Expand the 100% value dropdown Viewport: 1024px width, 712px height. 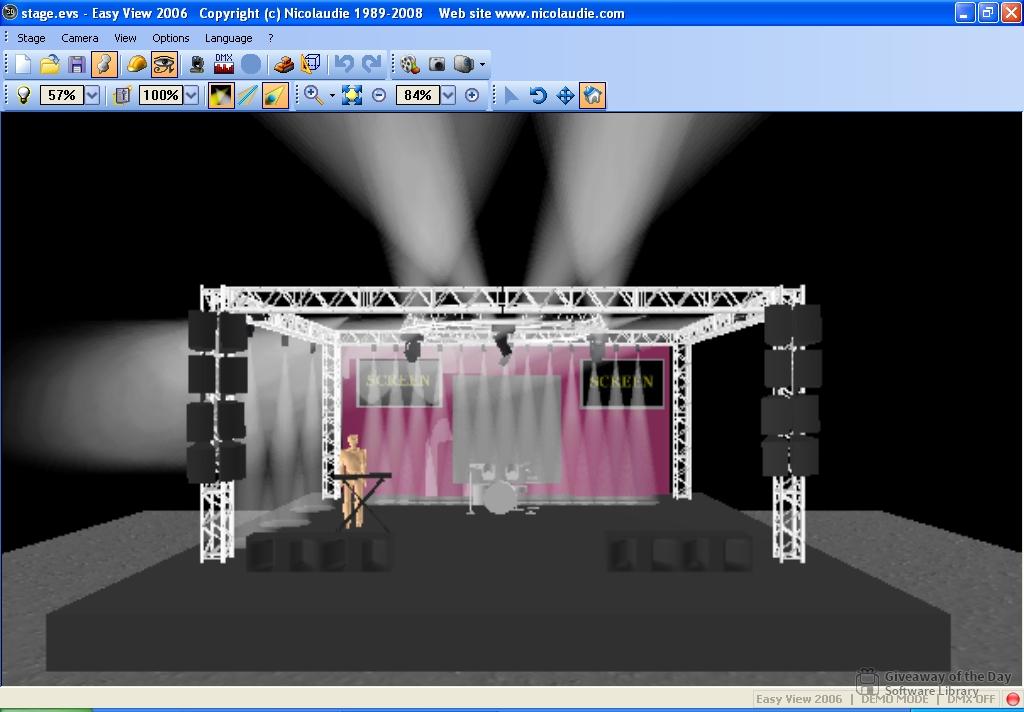pos(191,95)
